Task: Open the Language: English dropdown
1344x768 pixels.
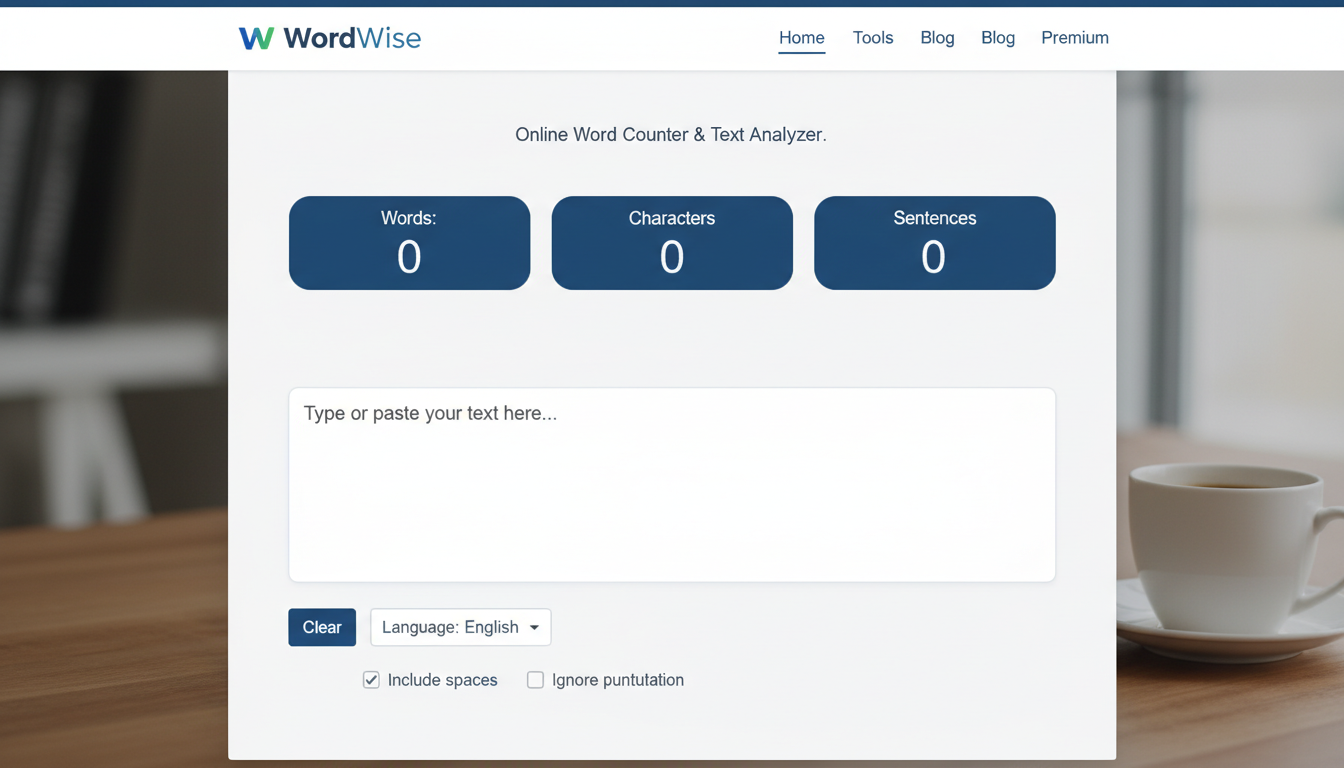Action: coord(460,627)
